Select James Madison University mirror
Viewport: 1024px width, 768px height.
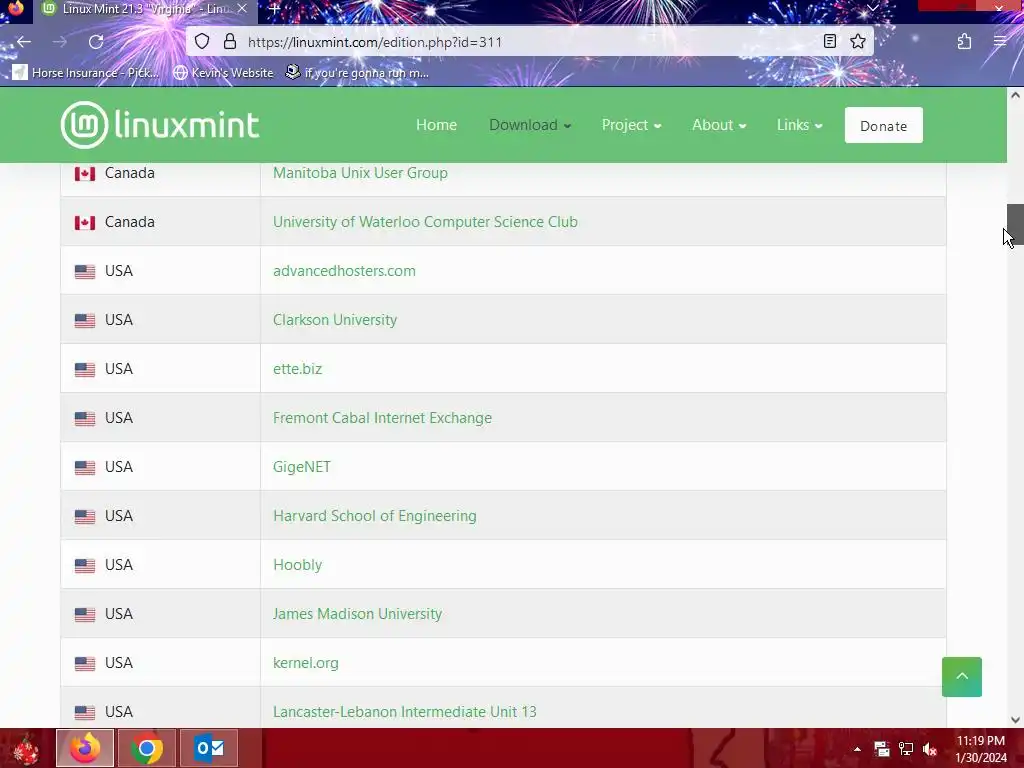click(x=357, y=614)
